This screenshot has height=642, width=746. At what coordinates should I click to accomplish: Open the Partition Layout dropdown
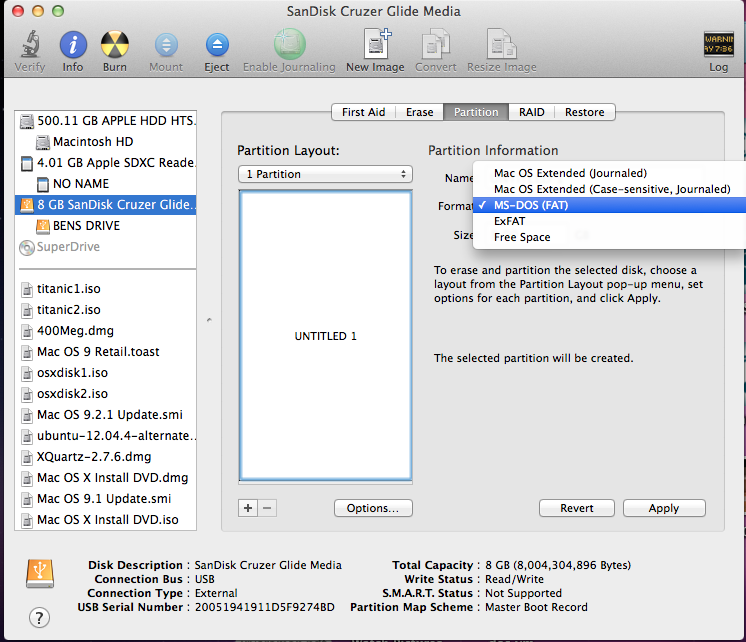click(325, 174)
